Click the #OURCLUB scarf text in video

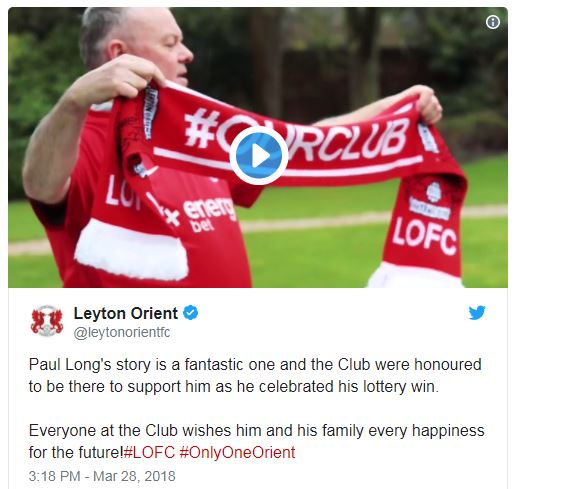coord(297,135)
